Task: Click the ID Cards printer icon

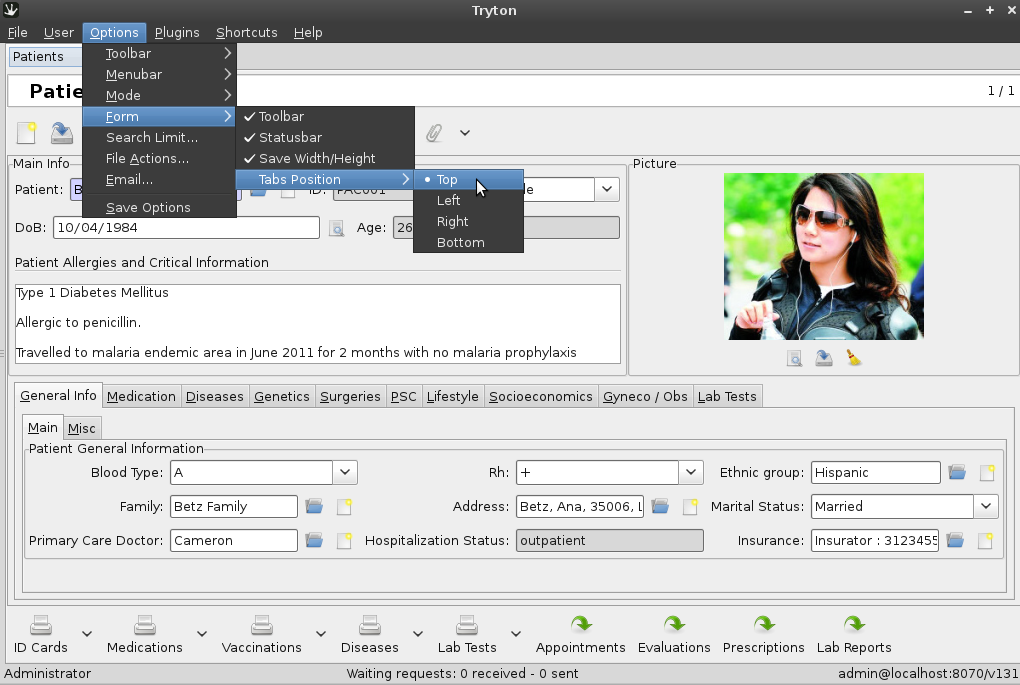Action: pos(41,625)
